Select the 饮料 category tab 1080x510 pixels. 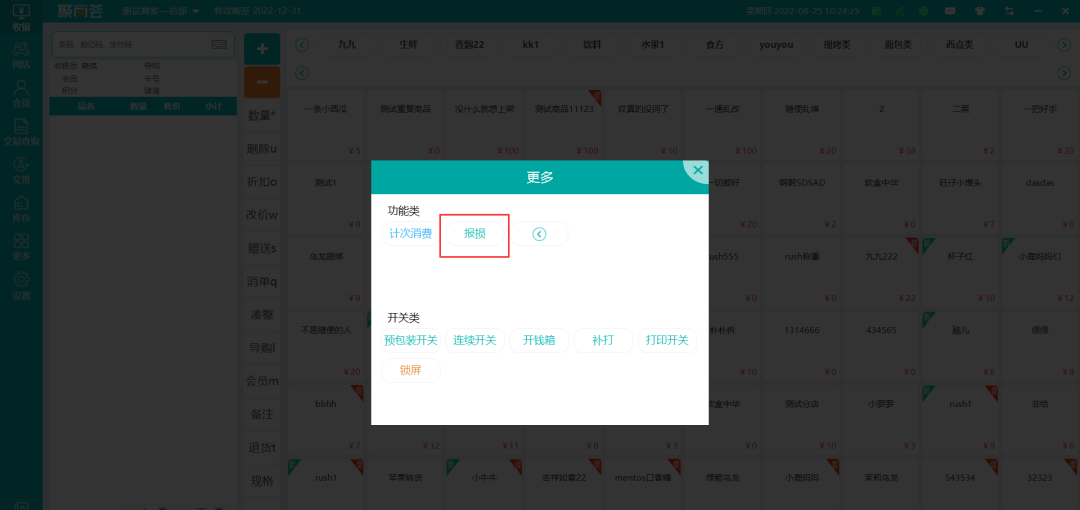point(592,45)
